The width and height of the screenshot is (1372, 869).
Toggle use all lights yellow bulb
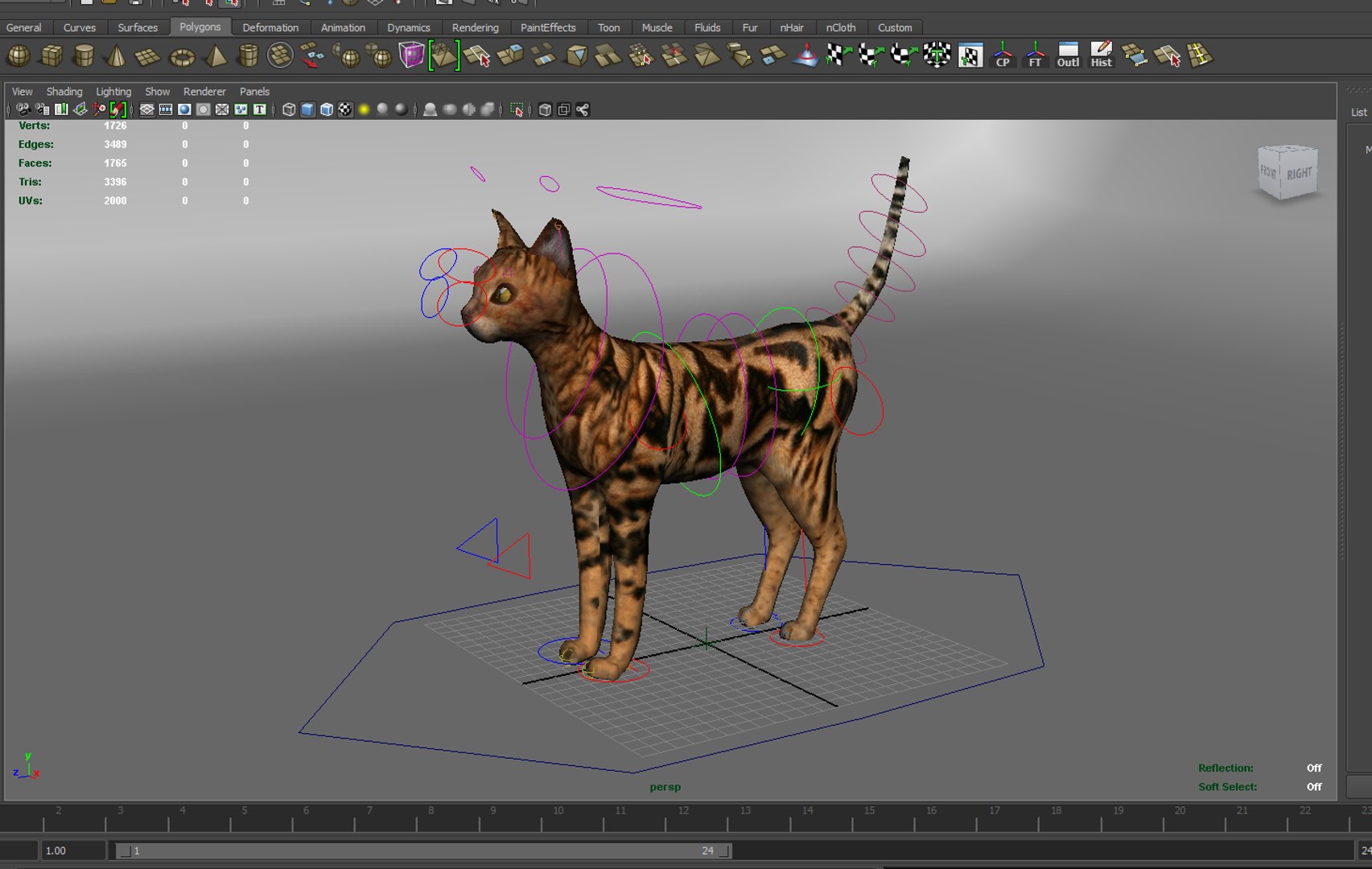(364, 109)
